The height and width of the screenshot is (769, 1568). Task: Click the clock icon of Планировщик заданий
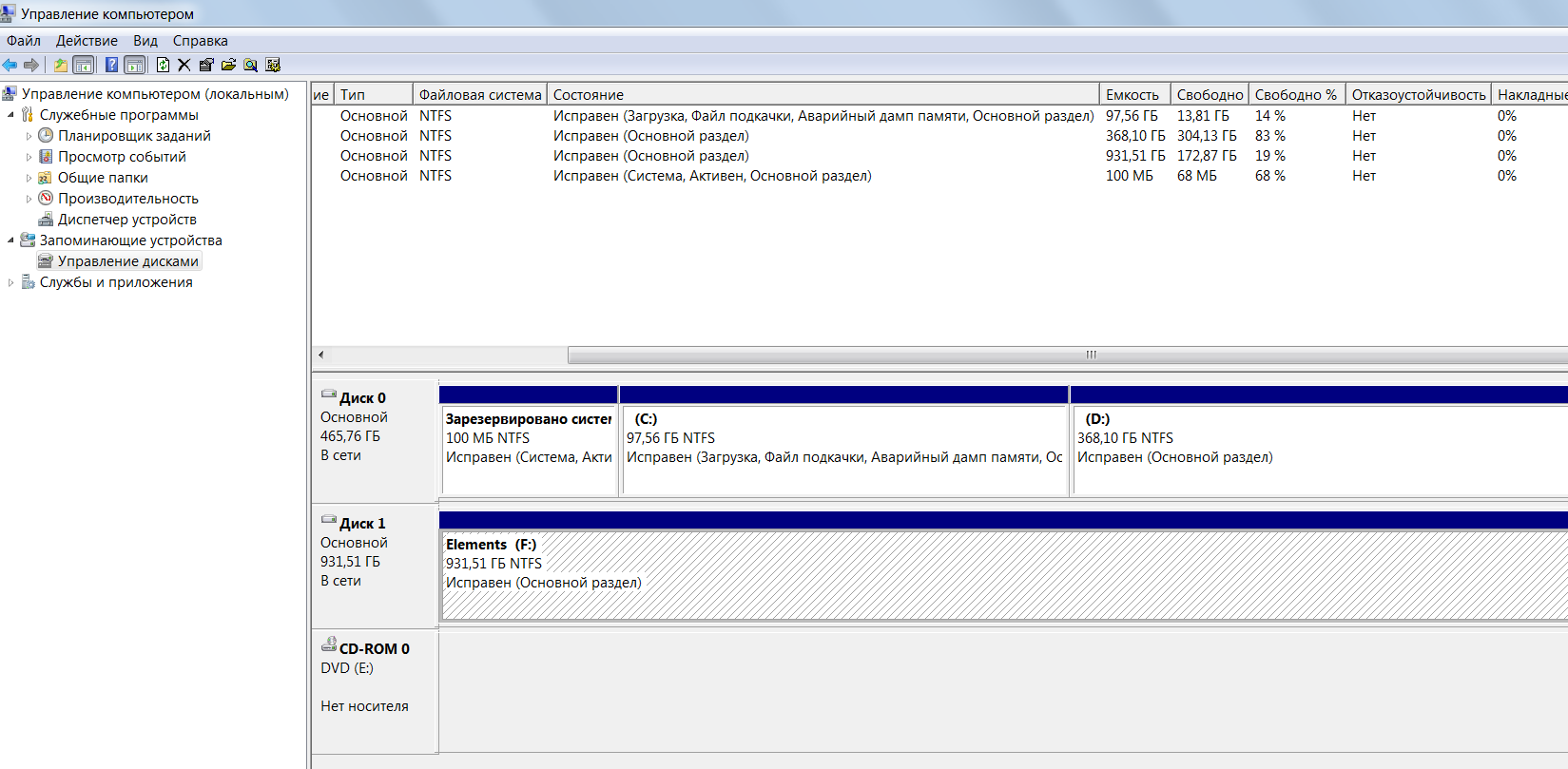click(x=46, y=135)
